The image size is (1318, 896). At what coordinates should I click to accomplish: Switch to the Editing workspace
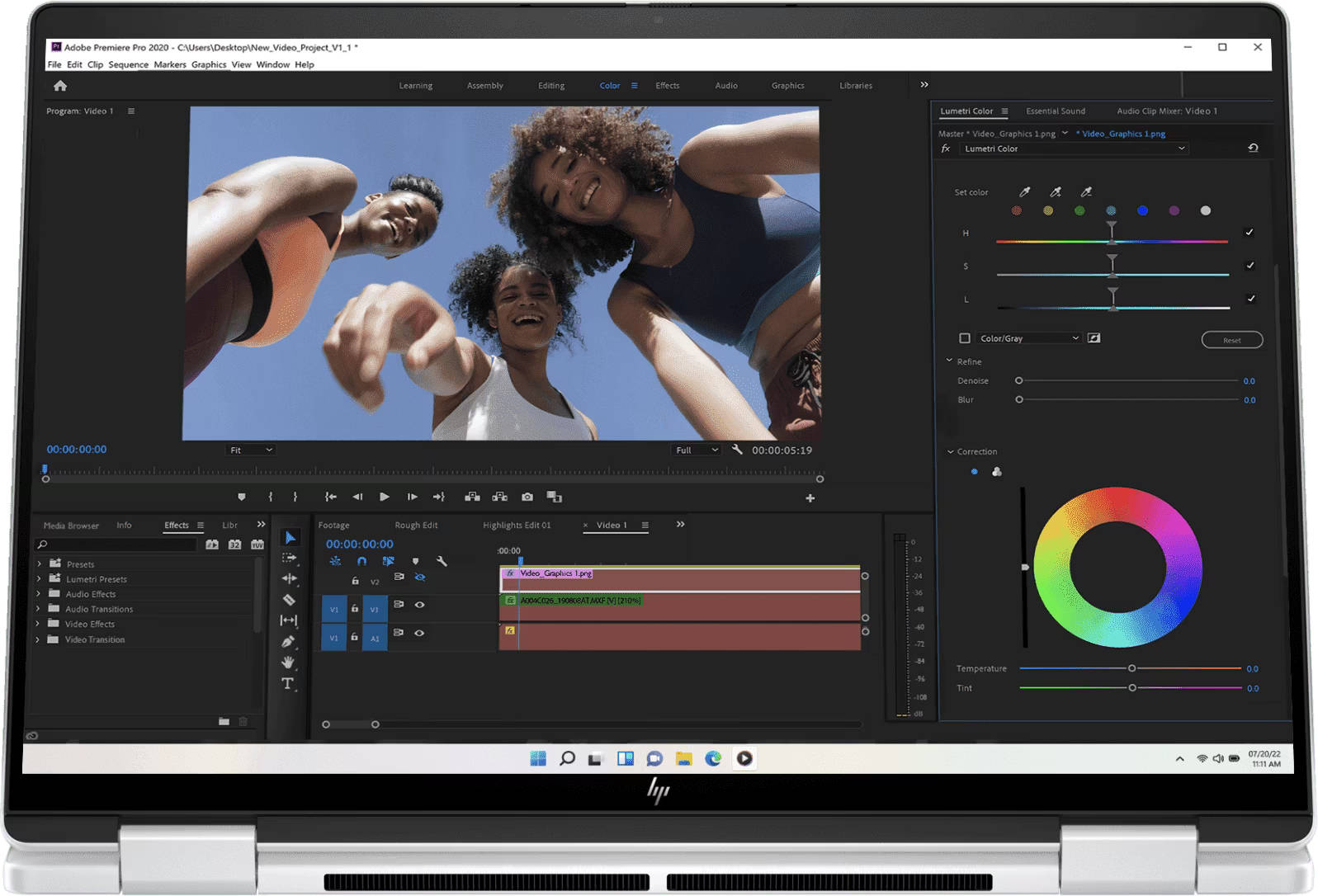pos(551,86)
